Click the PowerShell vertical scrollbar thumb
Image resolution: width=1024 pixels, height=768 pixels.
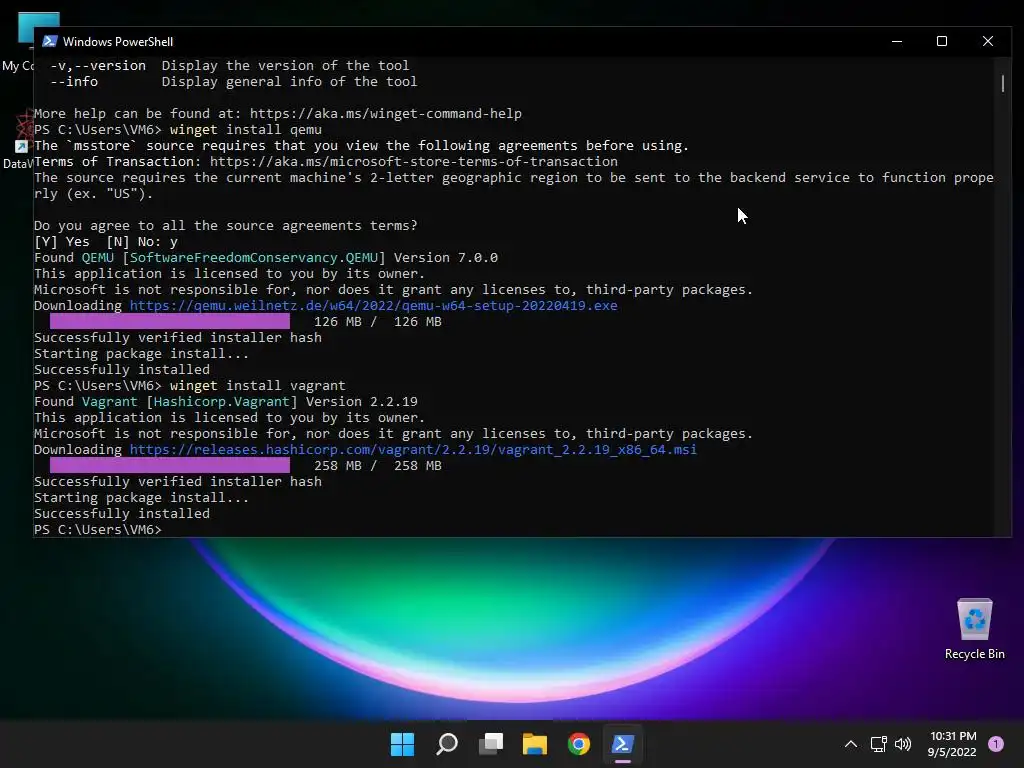click(x=1002, y=84)
